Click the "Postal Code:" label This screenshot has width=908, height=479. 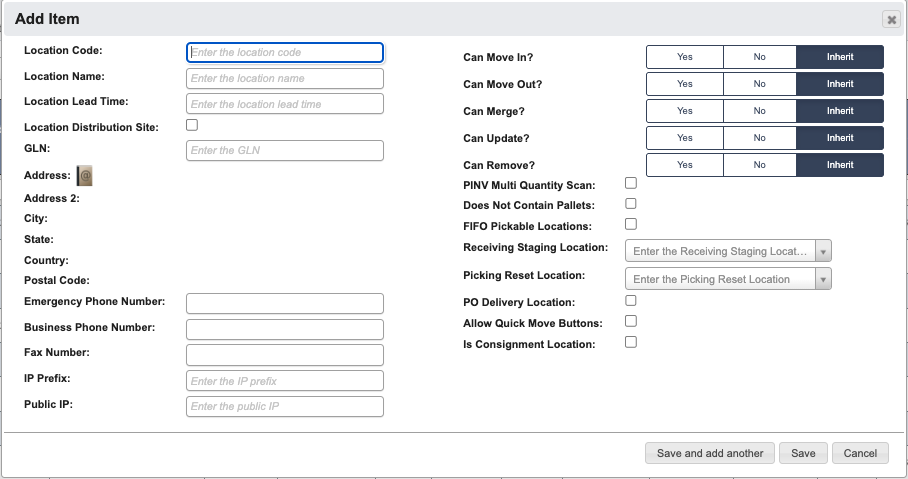(x=57, y=280)
